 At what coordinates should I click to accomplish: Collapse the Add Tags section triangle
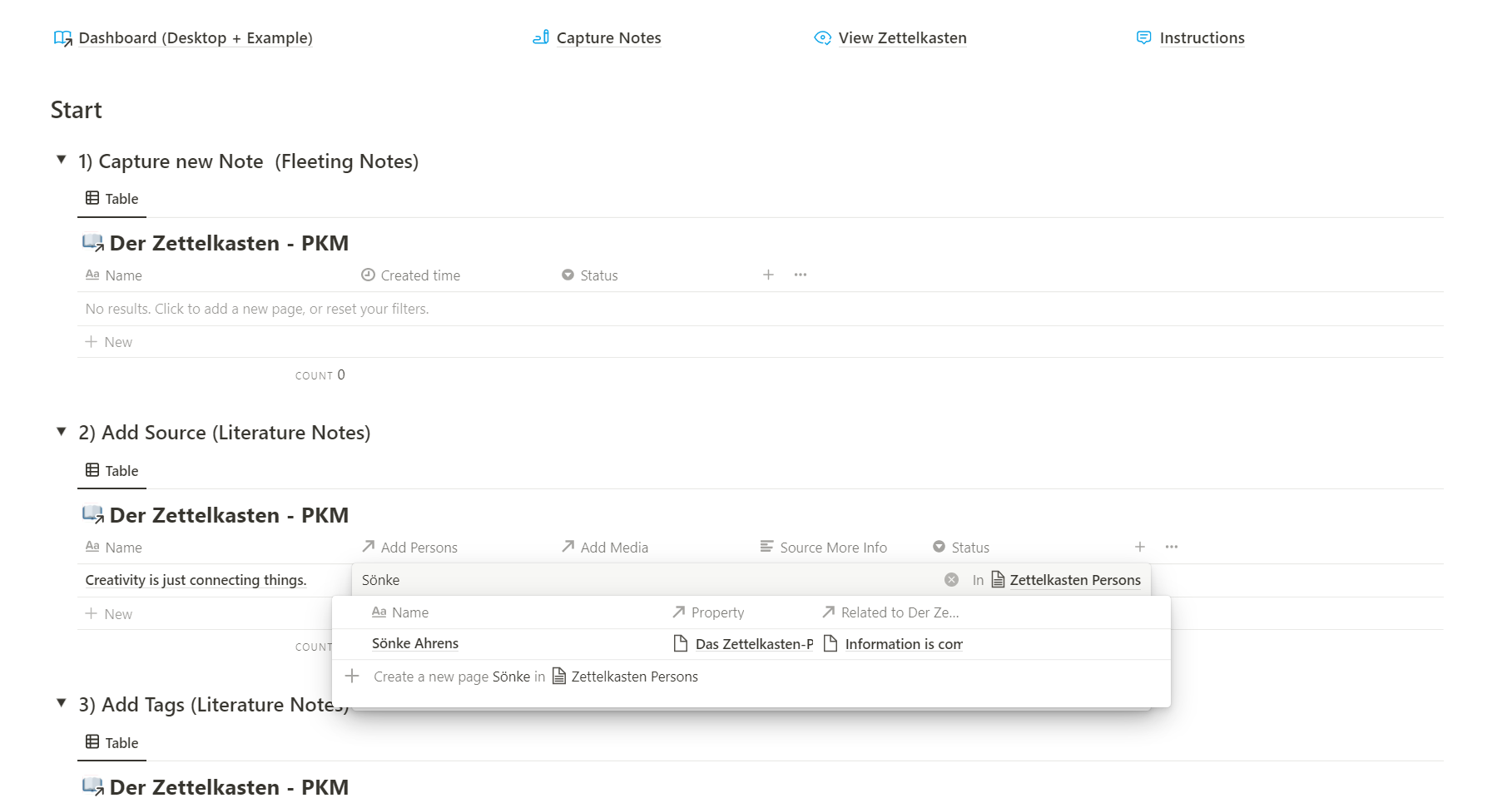pos(61,703)
